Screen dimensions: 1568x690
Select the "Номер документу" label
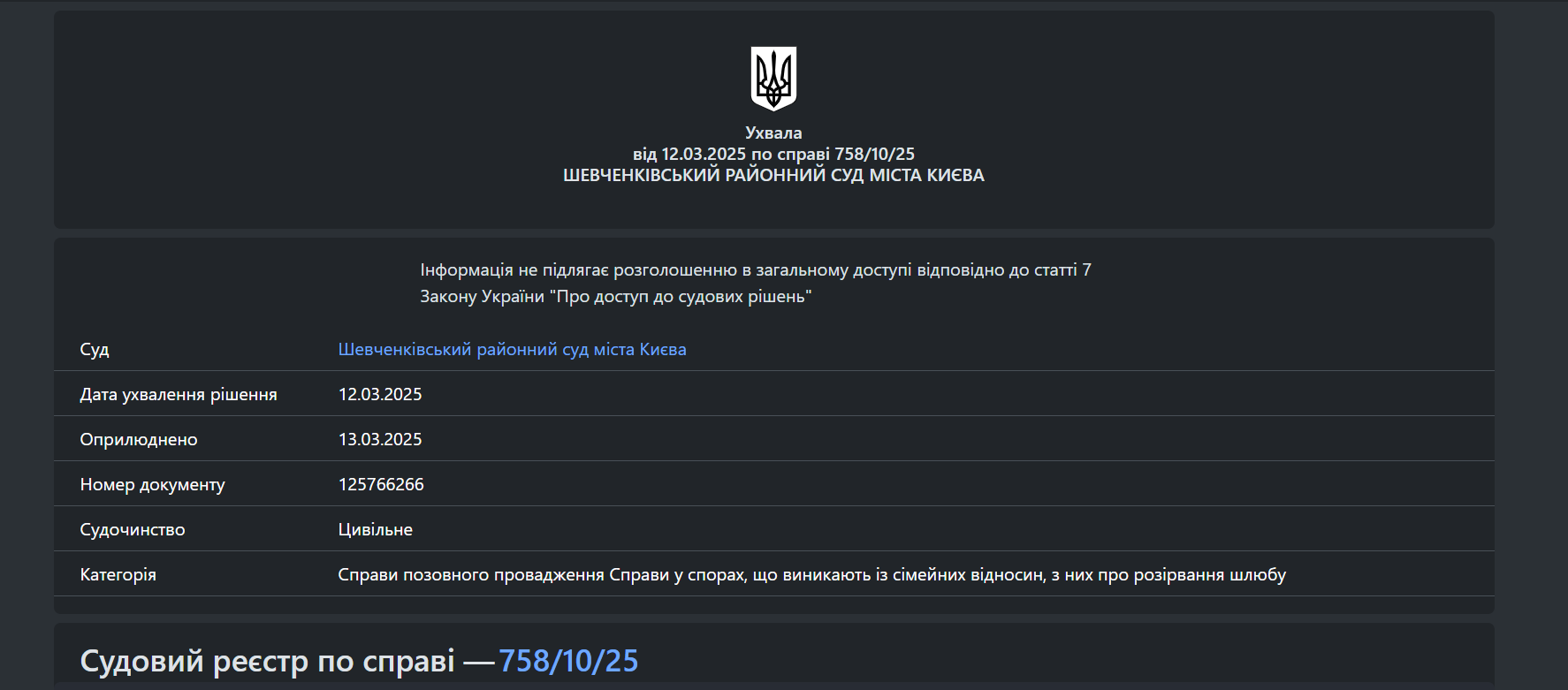pos(152,484)
